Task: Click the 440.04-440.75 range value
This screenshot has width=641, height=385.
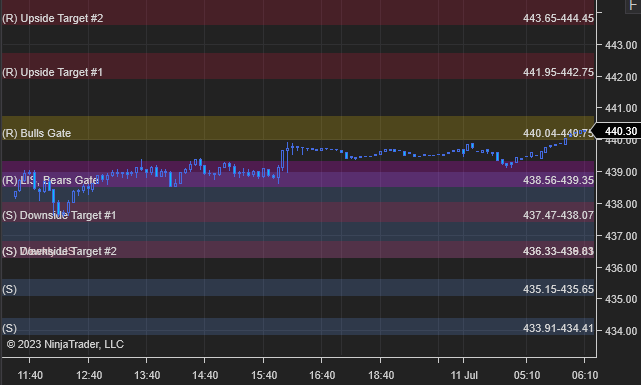Action: [558, 133]
